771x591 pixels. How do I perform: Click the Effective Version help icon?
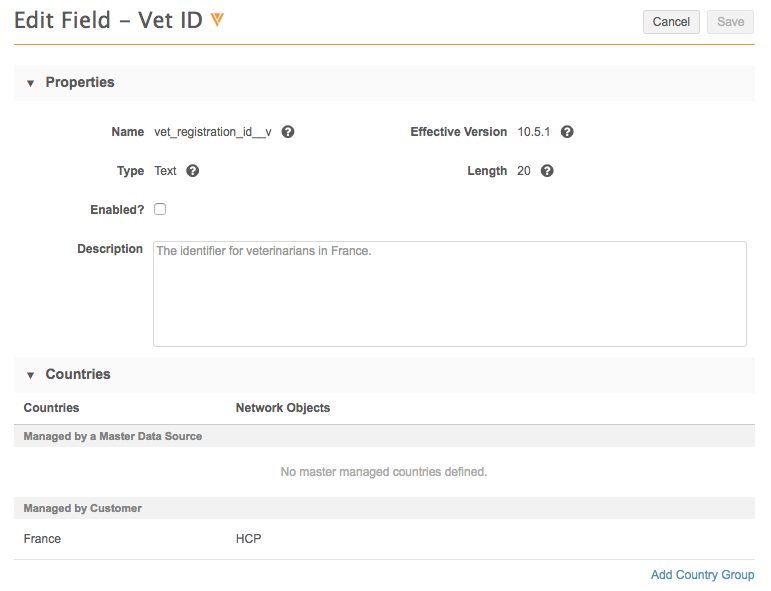pos(567,132)
